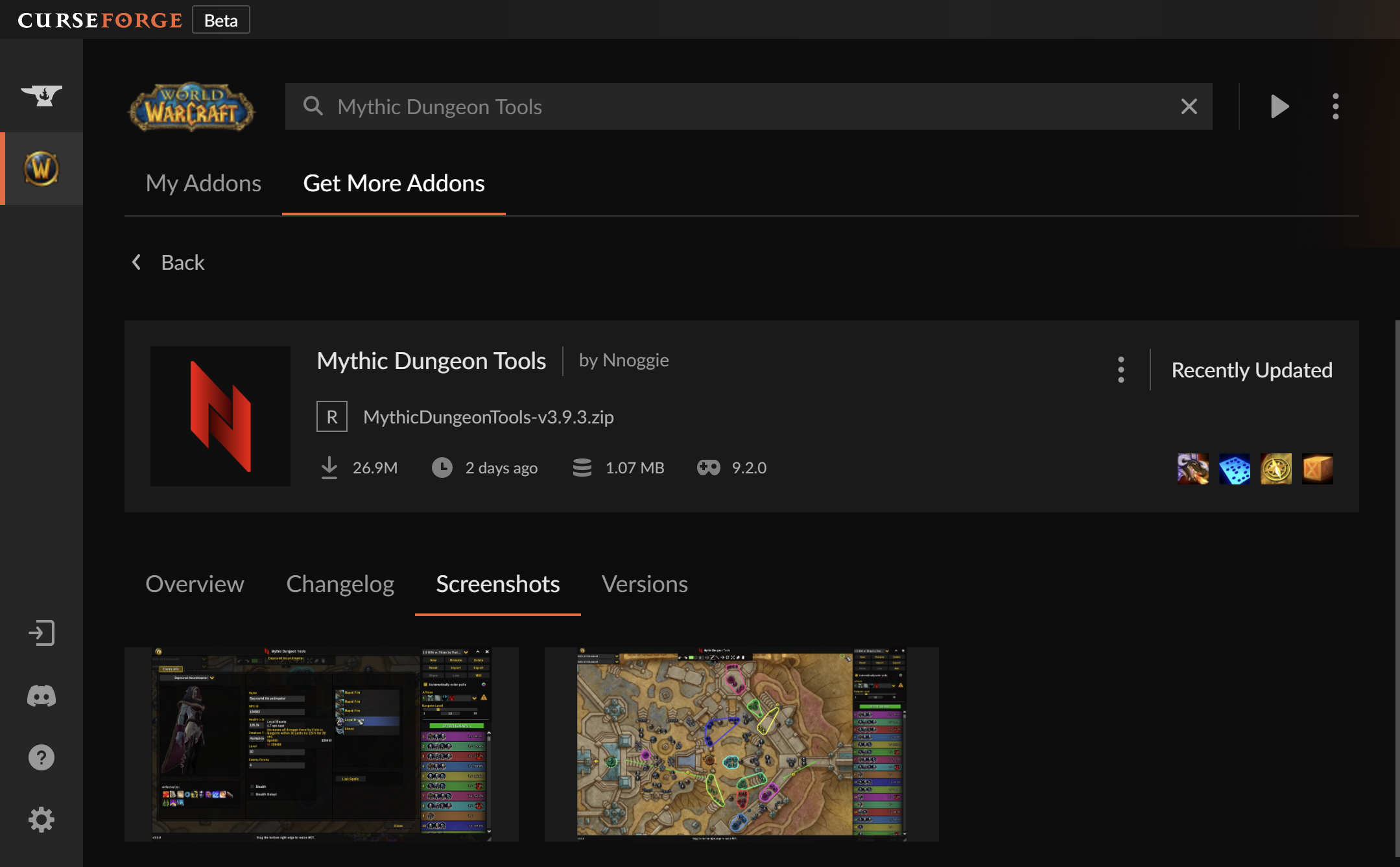Launch the game with the play button
The width and height of the screenshot is (1400, 867).
1279,106
